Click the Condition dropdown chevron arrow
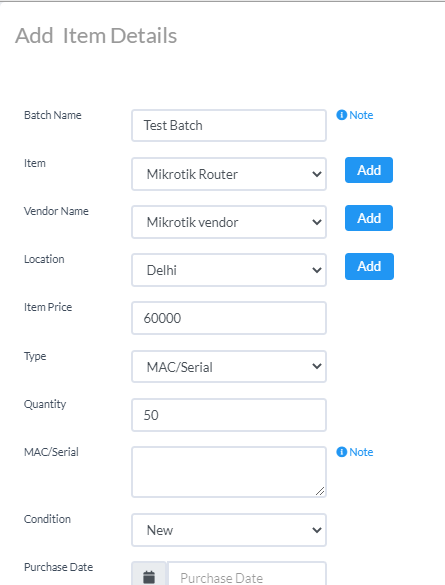Screen dimensions: 445x585 coord(317,530)
